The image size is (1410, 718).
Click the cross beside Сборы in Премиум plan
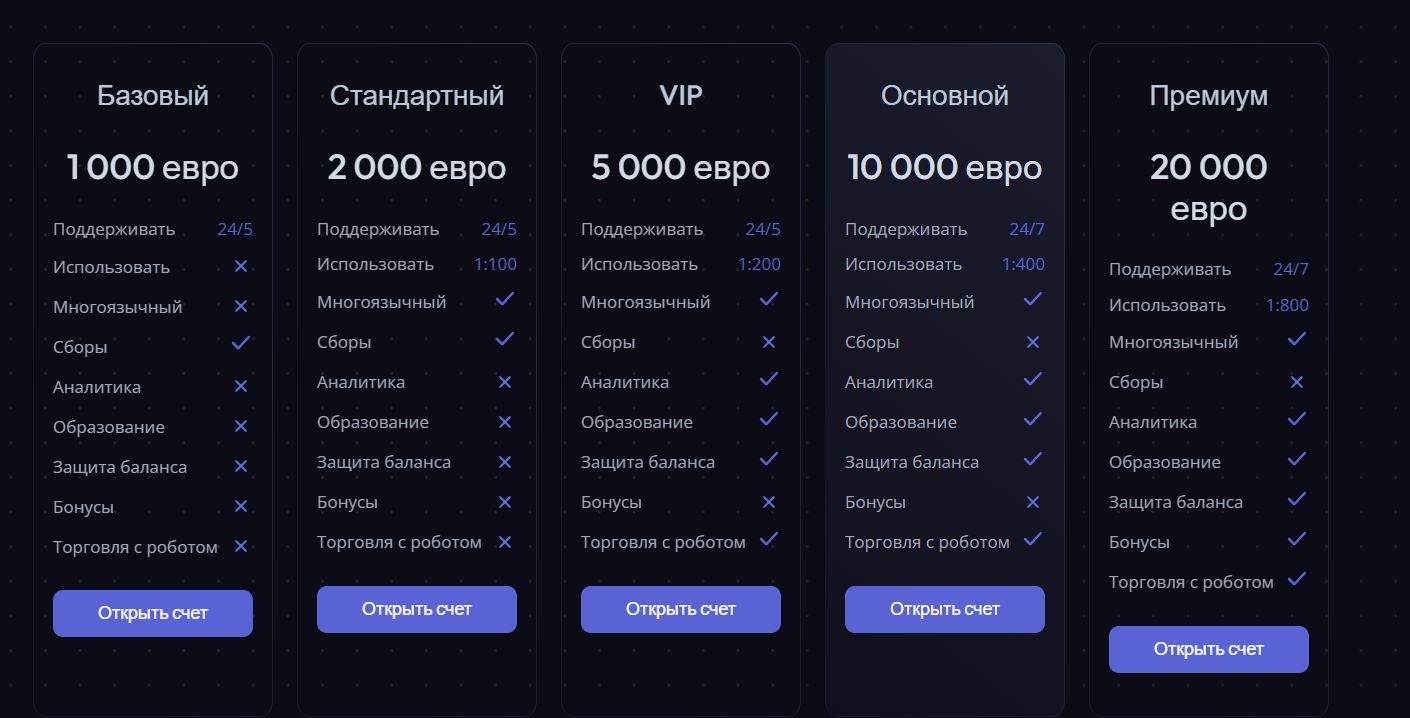click(x=1297, y=382)
